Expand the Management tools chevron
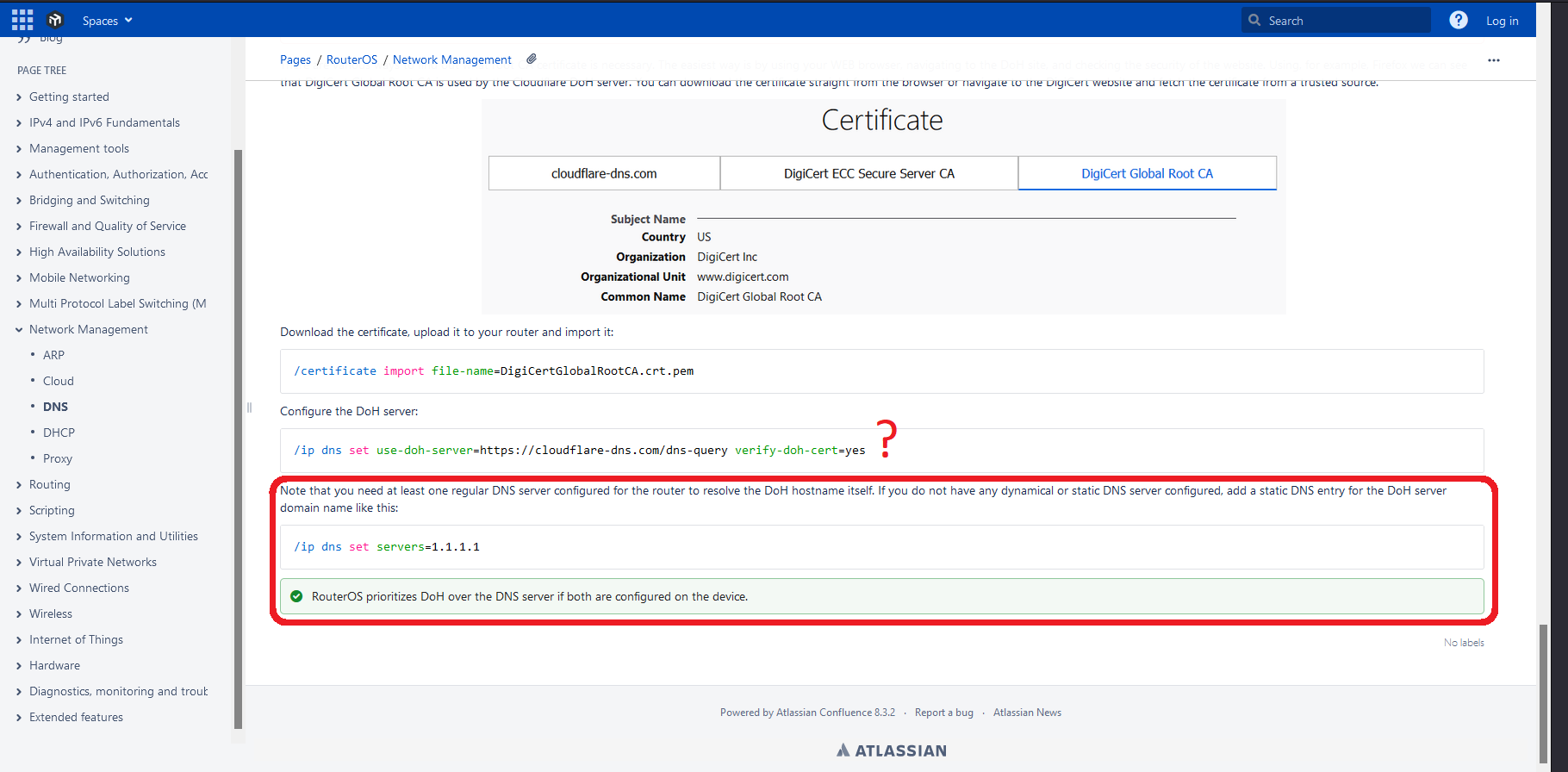The width and height of the screenshot is (1568, 772). [19, 149]
